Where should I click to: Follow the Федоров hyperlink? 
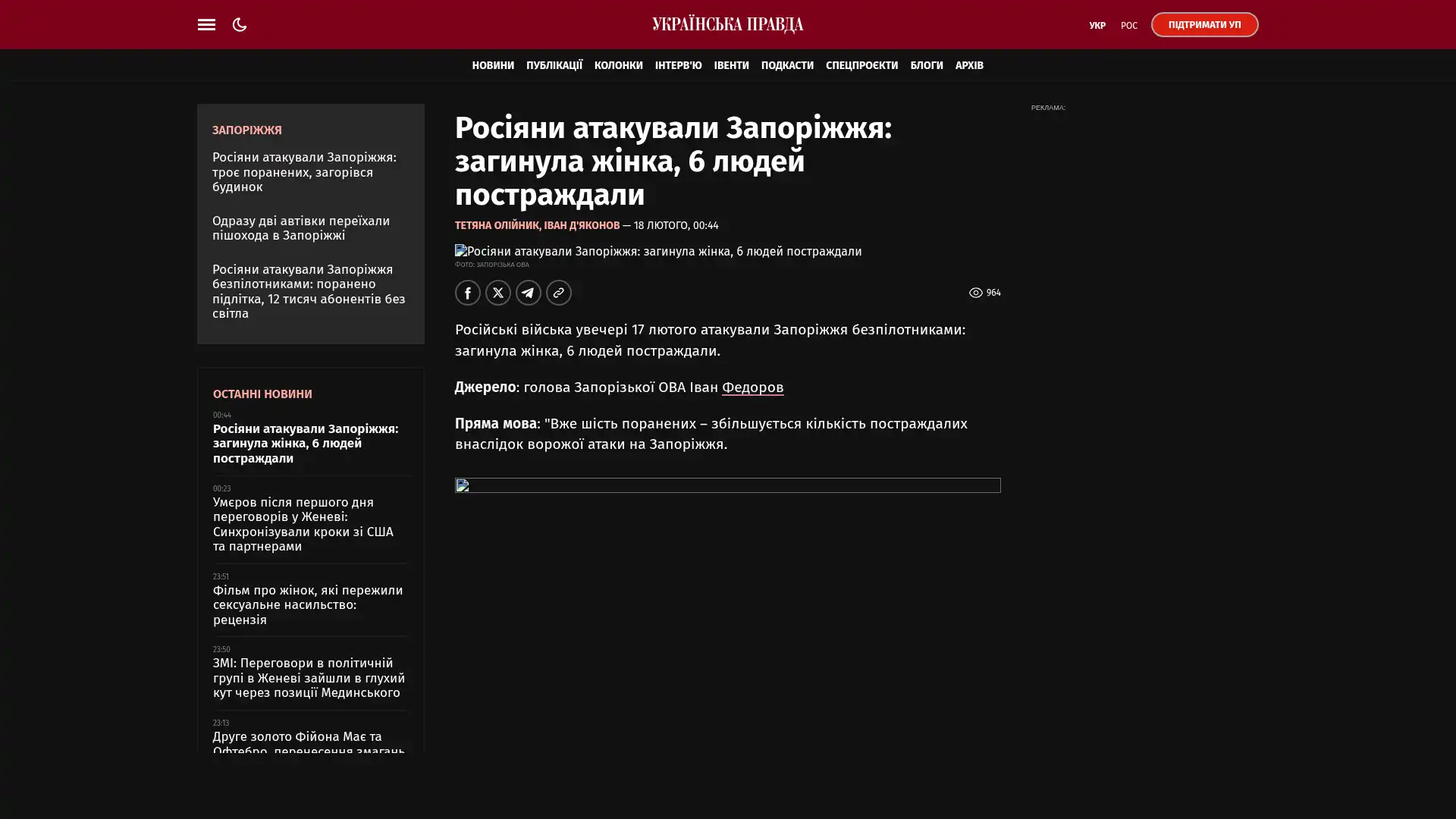pos(752,388)
